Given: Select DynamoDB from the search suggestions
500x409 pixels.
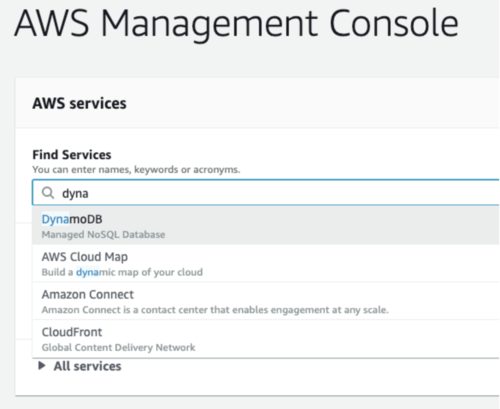Looking at the screenshot, I should (266, 225).
